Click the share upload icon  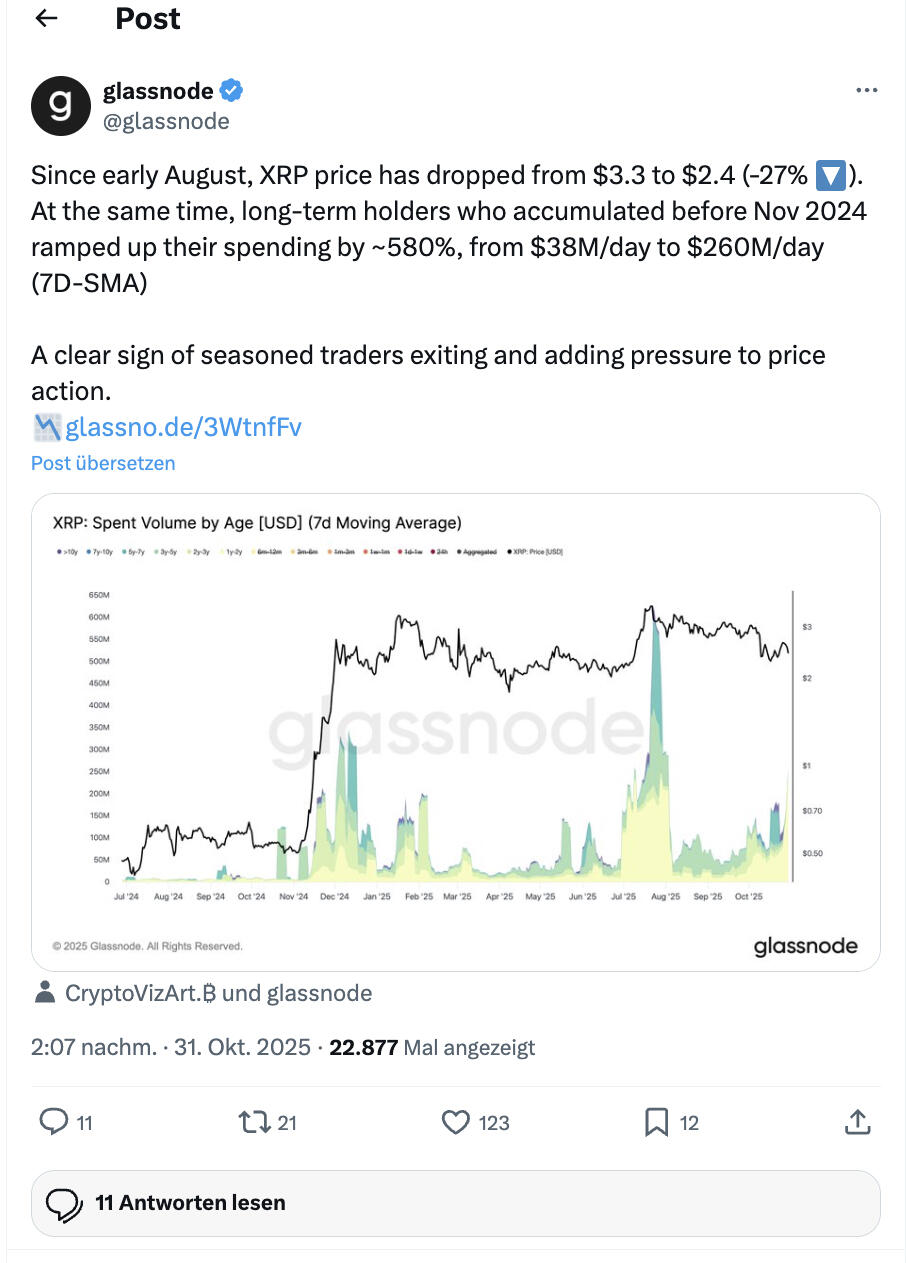[857, 1123]
